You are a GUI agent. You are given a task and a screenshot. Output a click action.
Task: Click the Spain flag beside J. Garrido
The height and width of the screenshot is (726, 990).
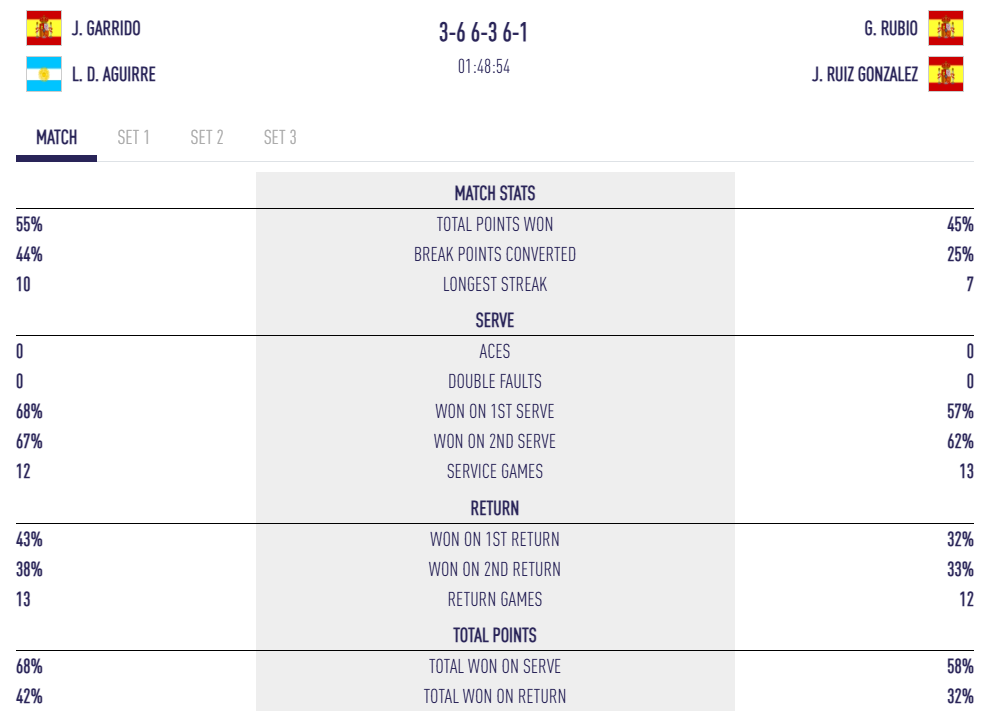coord(44,28)
